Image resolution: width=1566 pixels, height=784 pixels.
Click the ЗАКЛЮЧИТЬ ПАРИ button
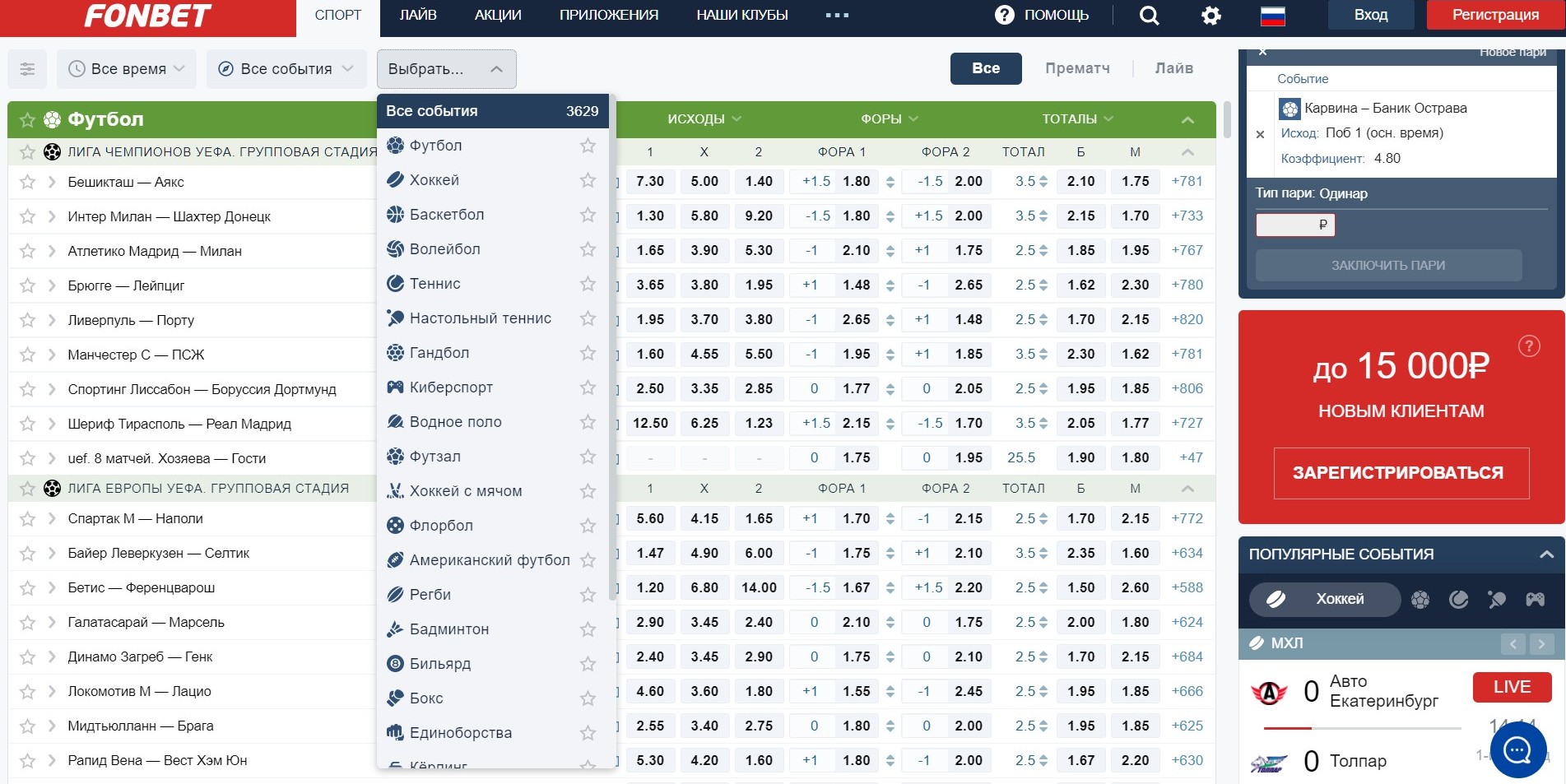point(1388,266)
